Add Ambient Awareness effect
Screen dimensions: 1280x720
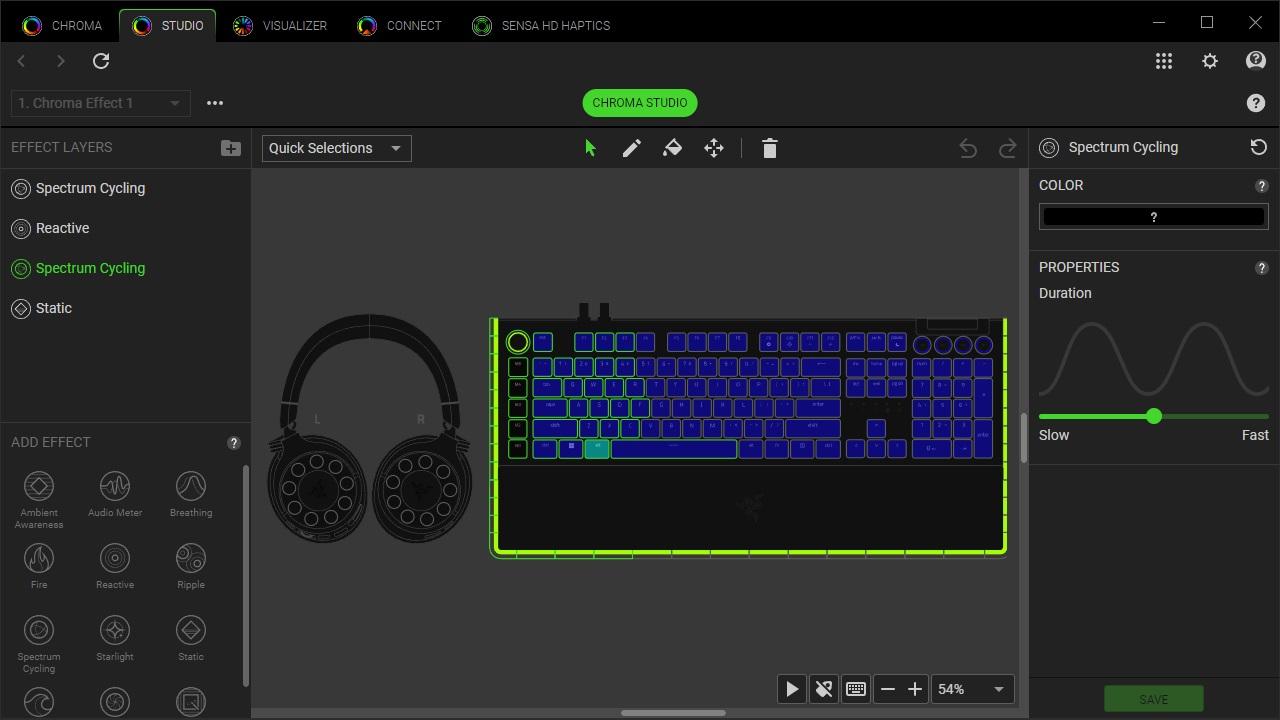39,500
